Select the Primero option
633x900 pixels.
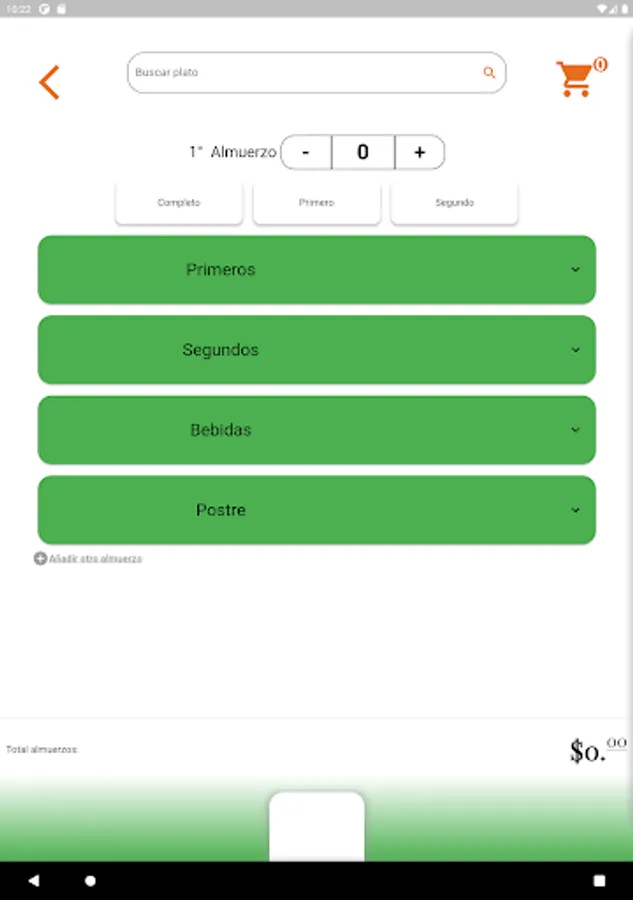(x=316, y=203)
